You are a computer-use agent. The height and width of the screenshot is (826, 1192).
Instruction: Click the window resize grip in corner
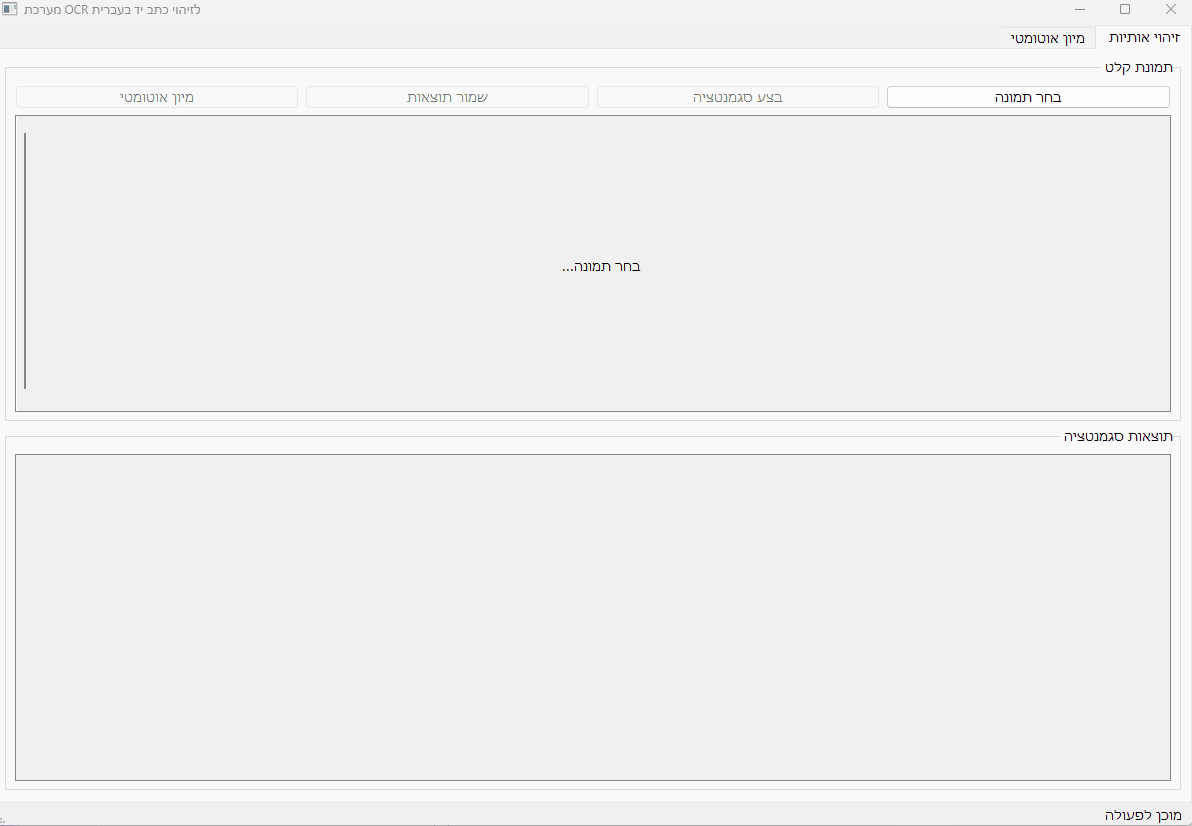click(4, 821)
